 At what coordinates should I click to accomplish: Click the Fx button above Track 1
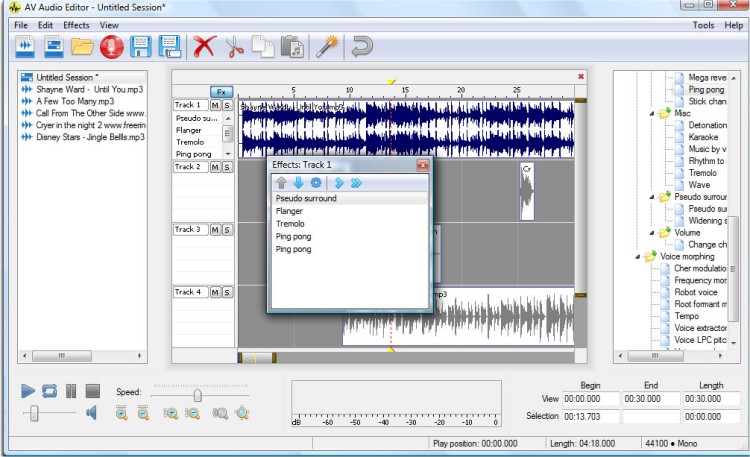click(221, 91)
